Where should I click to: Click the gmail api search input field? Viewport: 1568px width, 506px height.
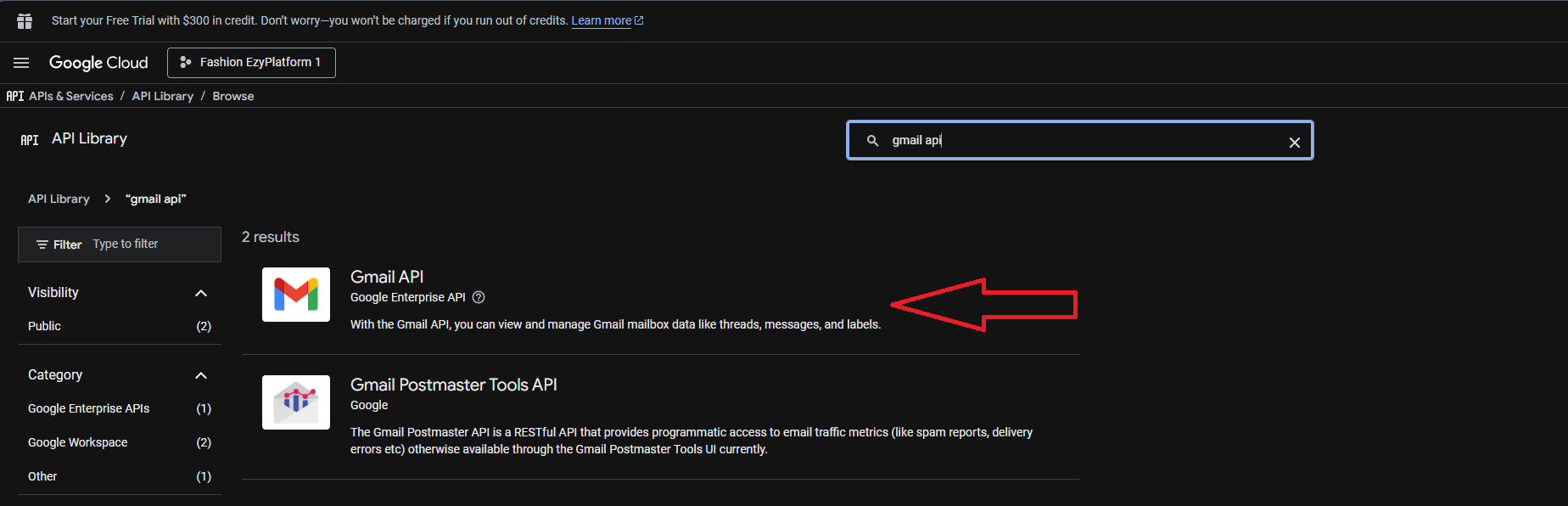1078,141
